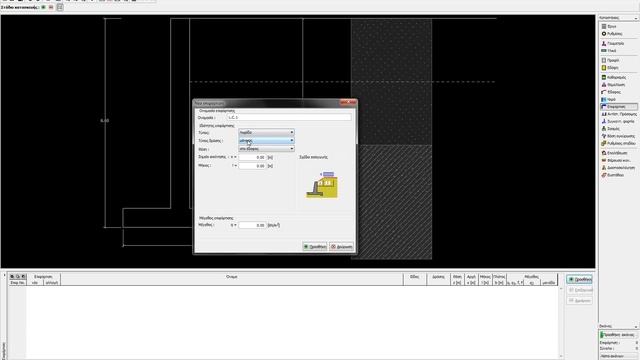This screenshot has width=640, height=360.
Task: Click the surcharge magnitude q input field
Action: [252, 225]
